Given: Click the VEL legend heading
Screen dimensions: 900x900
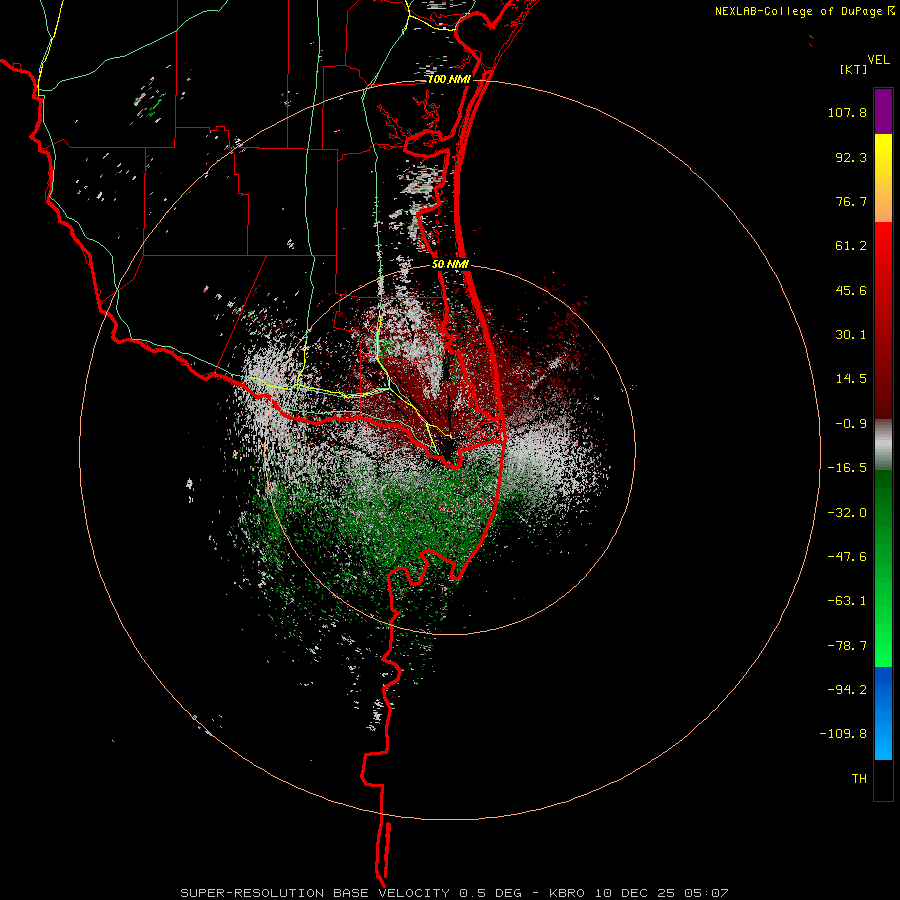Looking at the screenshot, I should [878, 60].
